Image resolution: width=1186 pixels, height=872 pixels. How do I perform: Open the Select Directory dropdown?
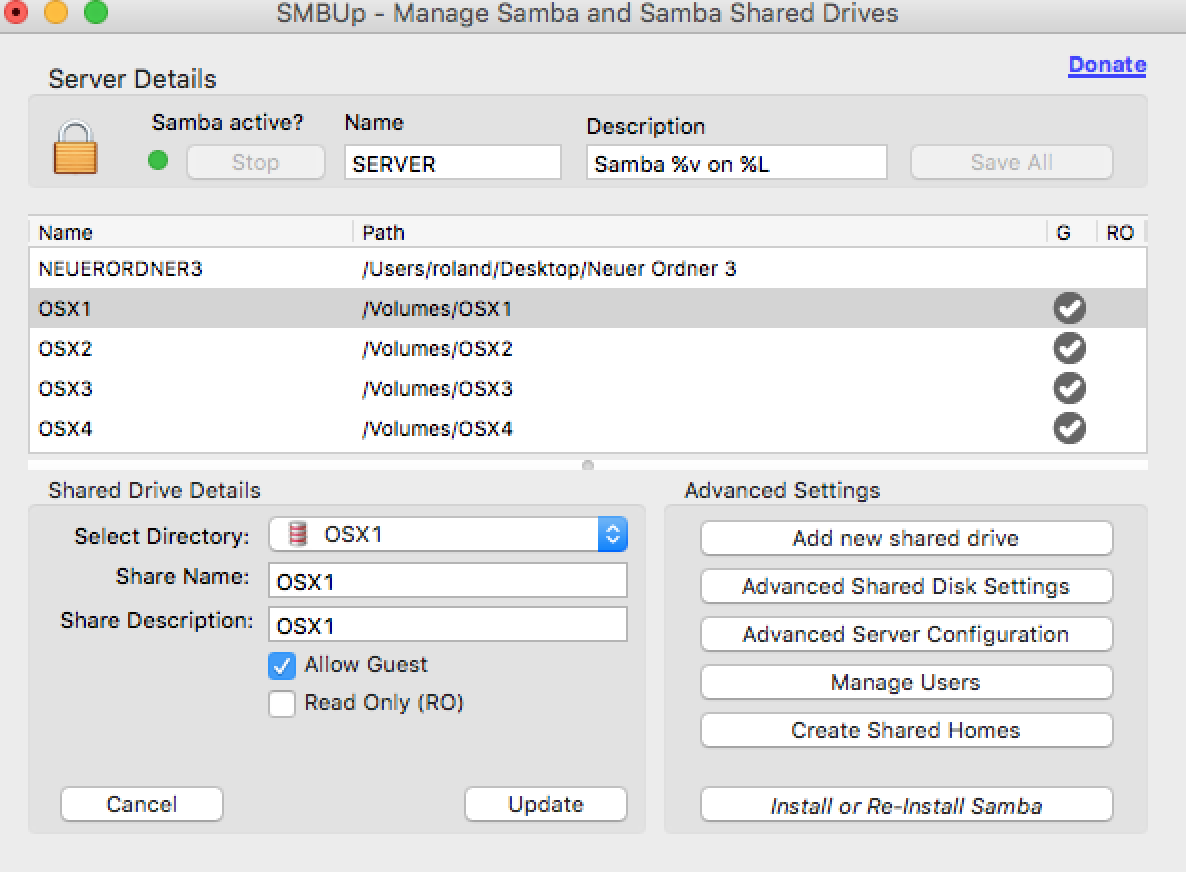pyautogui.click(x=448, y=535)
